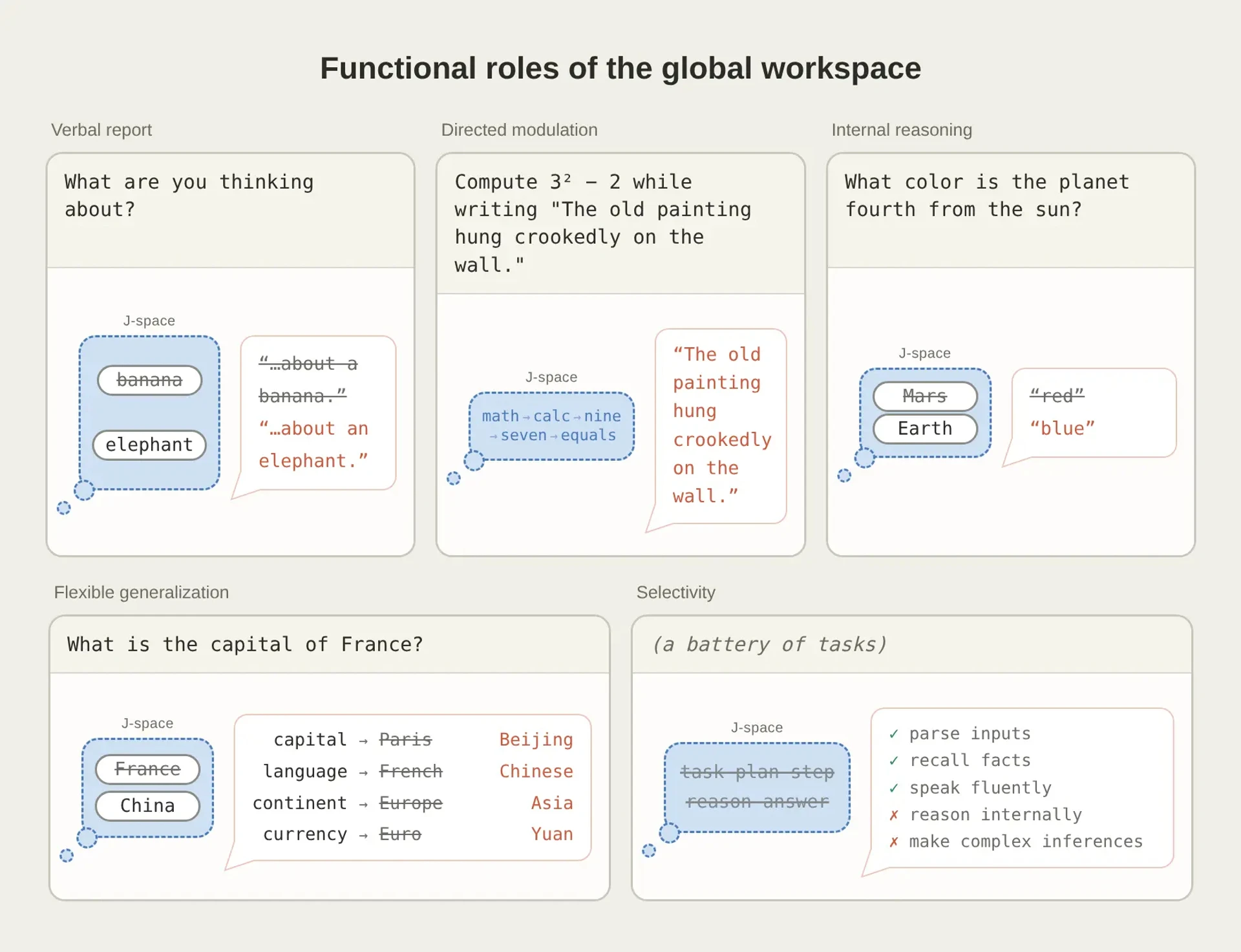Viewport: 1241px width, 952px height.
Task: Click "What is the capital of France?" prompt
Action: click(245, 644)
